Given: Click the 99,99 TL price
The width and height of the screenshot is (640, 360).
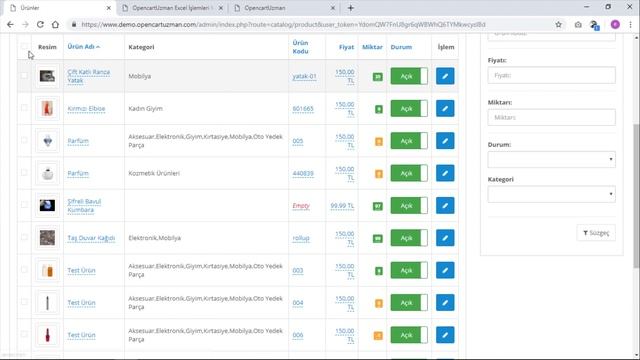Looking at the screenshot, I should tap(342, 206).
